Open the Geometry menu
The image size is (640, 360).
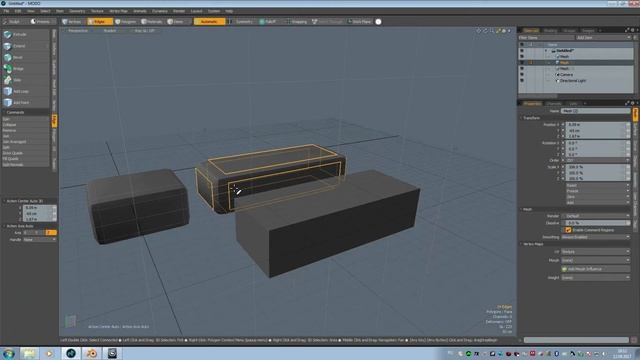(x=77, y=11)
